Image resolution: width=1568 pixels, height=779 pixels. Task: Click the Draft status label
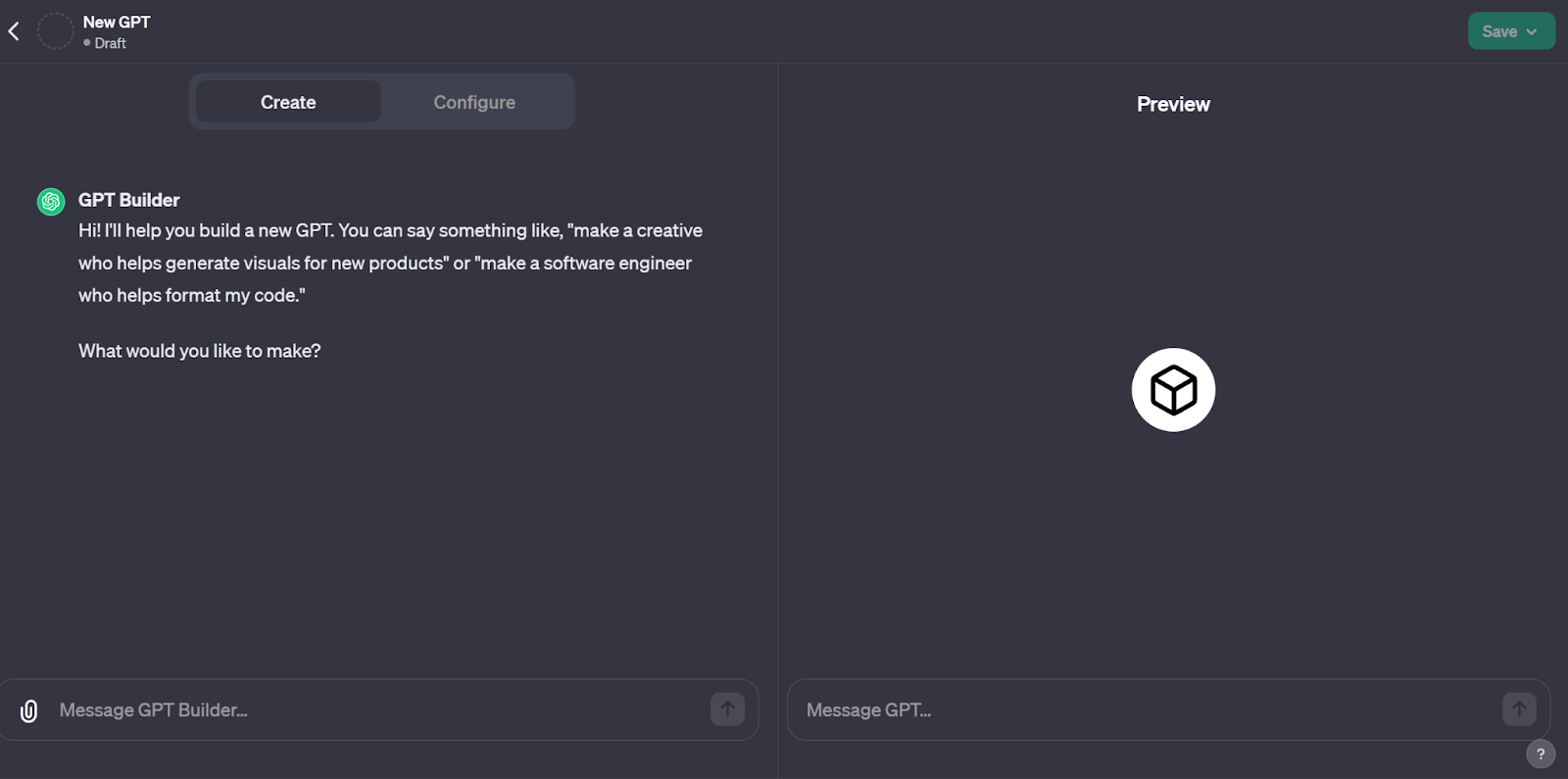[x=110, y=43]
